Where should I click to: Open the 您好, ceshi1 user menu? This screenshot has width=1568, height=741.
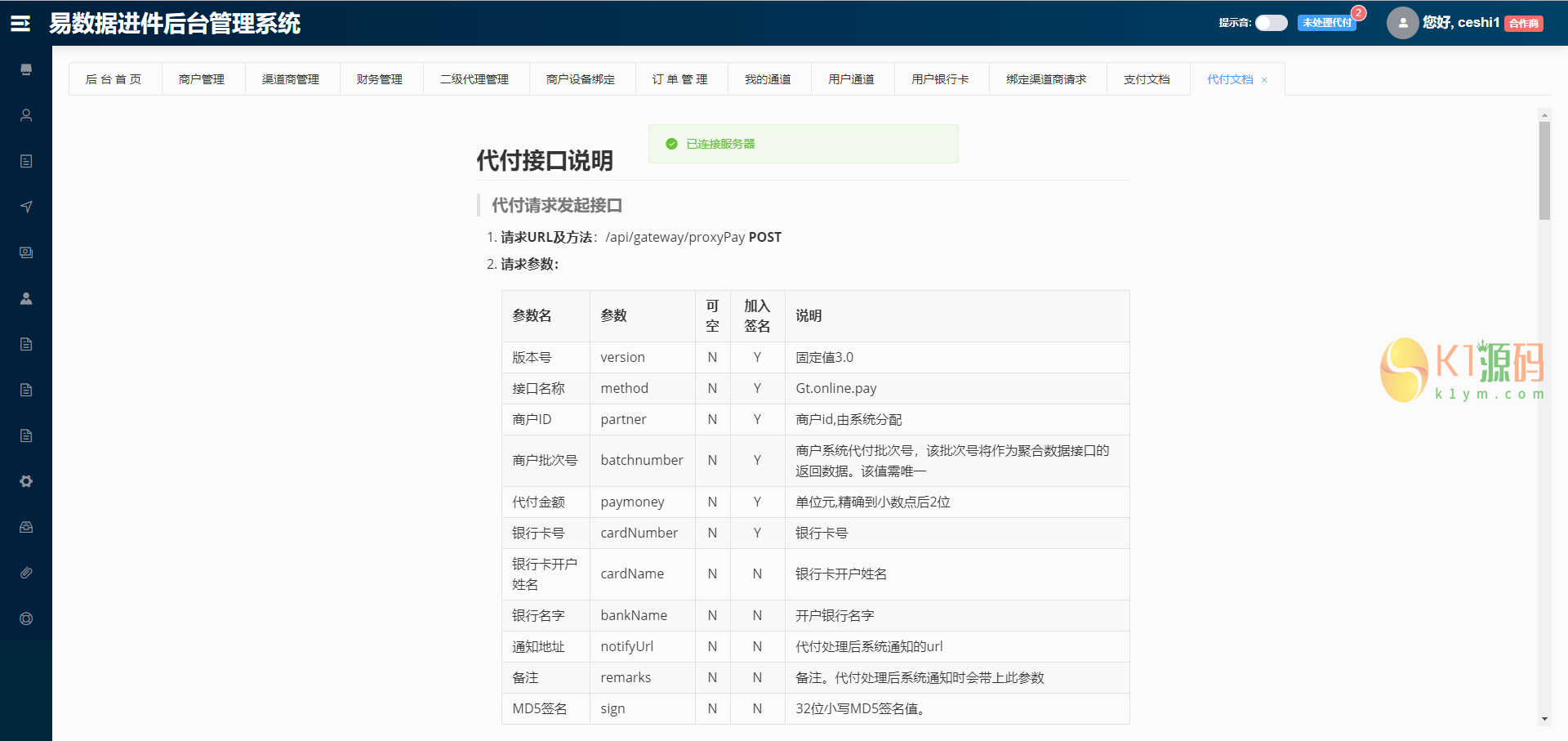click(1460, 23)
